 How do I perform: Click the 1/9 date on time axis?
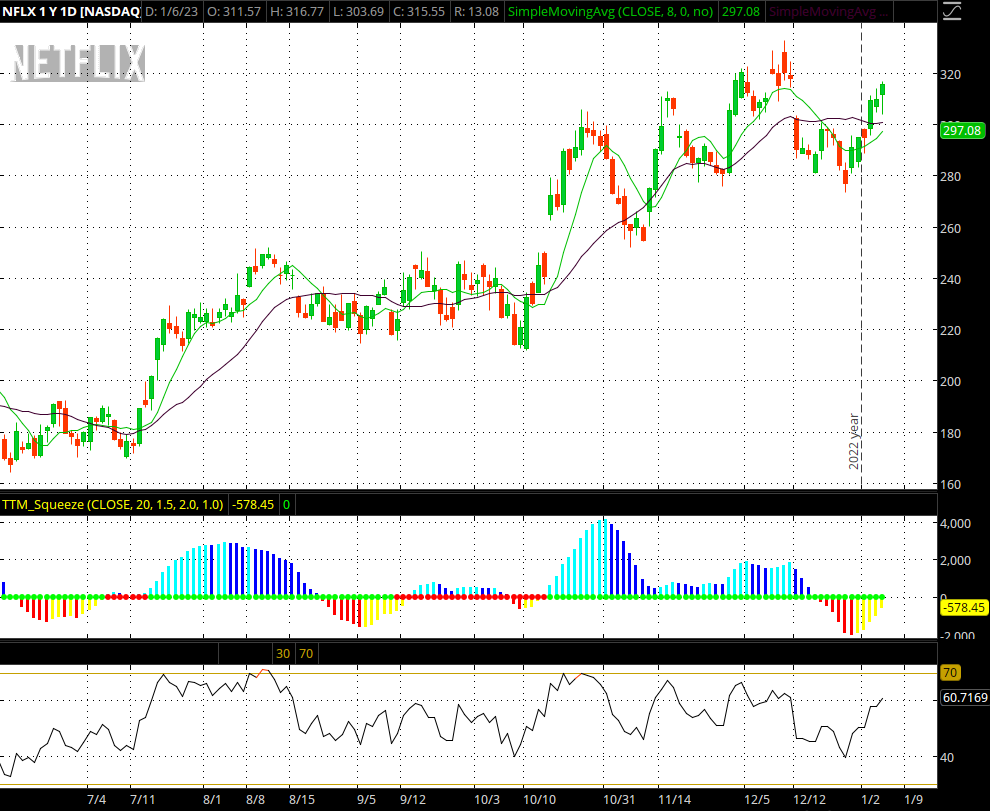[x=914, y=800]
